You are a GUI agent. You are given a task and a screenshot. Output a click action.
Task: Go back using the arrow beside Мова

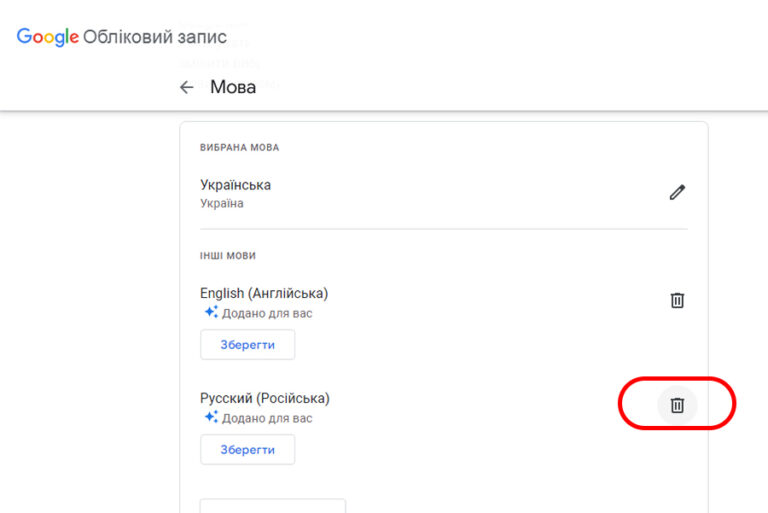coord(187,87)
